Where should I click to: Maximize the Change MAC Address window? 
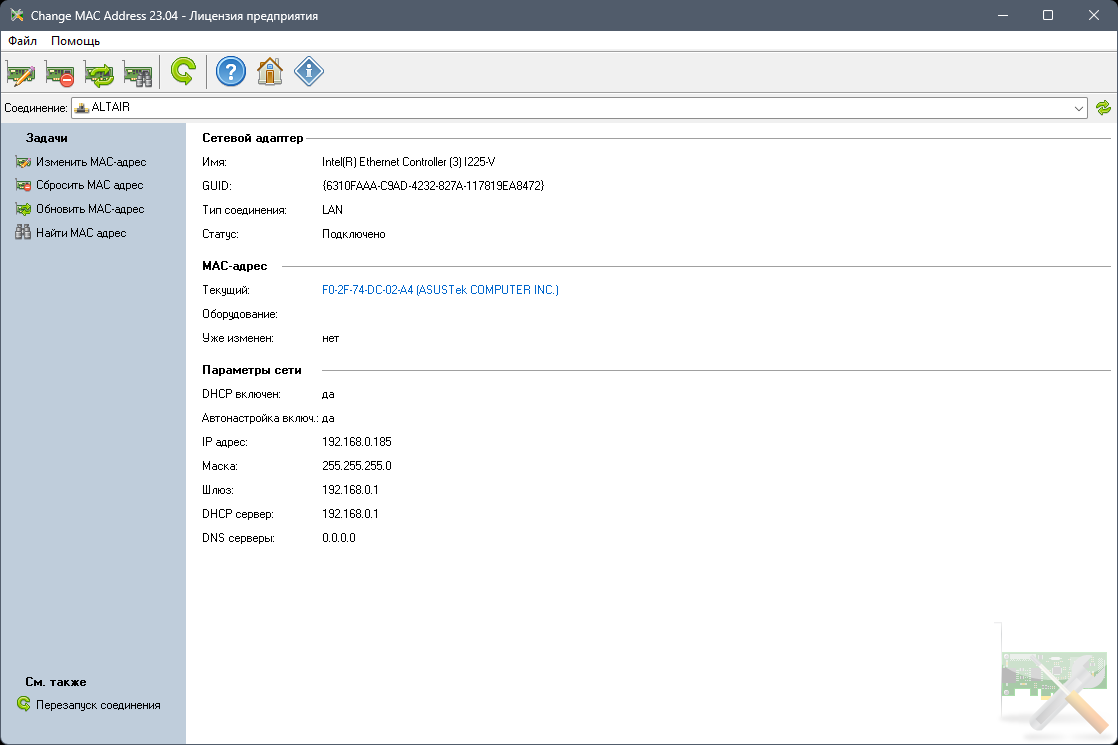tap(1047, 15)
